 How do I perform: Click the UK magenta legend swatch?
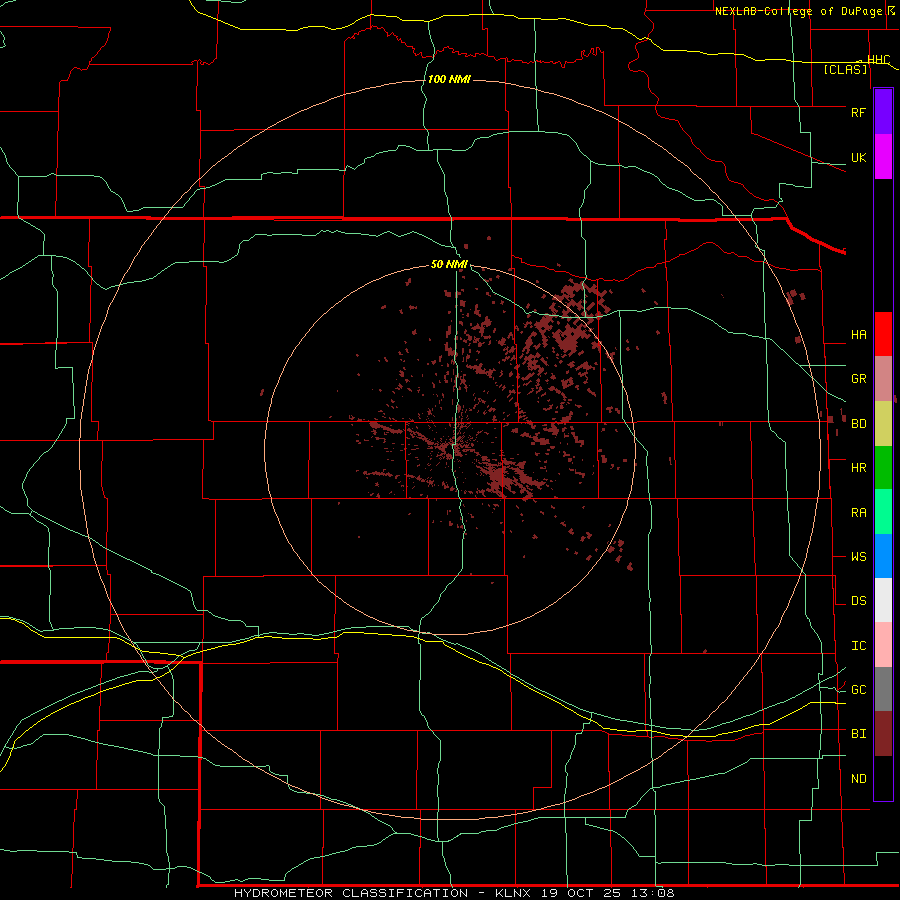coord(883,156)
